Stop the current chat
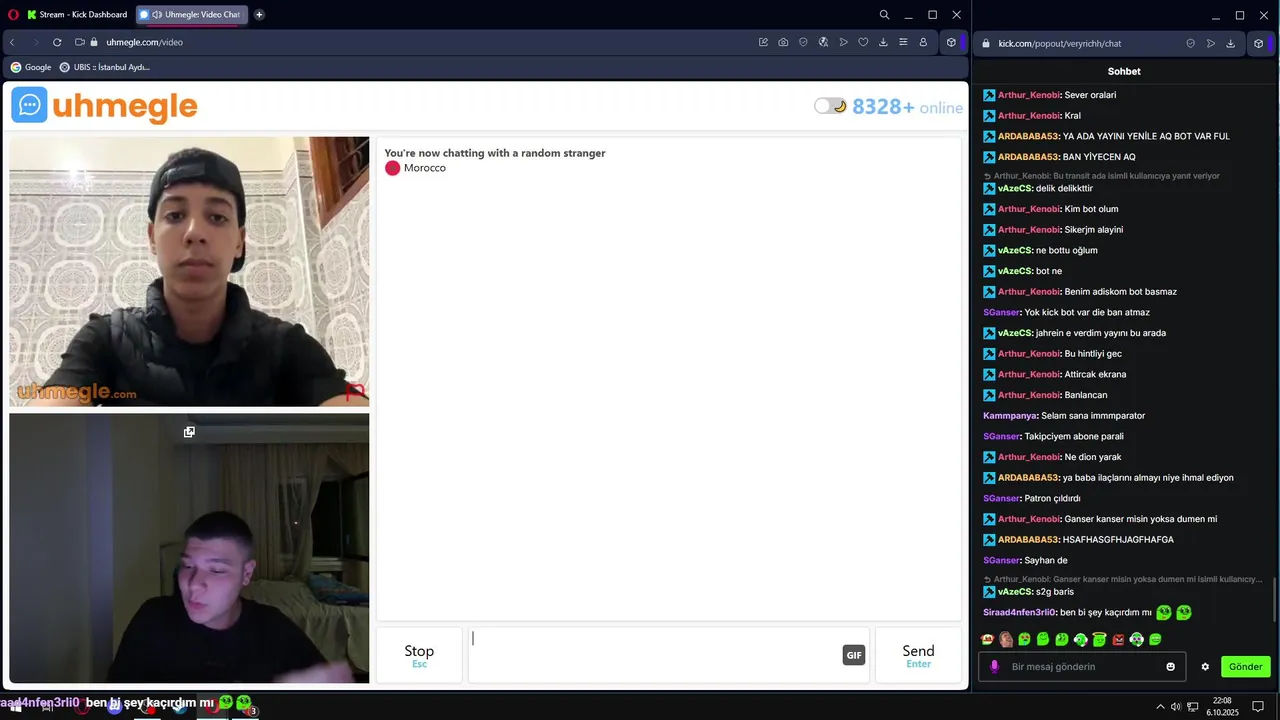Image resolution: width=1280 pixels, height=720 pixels. point(419,655)
